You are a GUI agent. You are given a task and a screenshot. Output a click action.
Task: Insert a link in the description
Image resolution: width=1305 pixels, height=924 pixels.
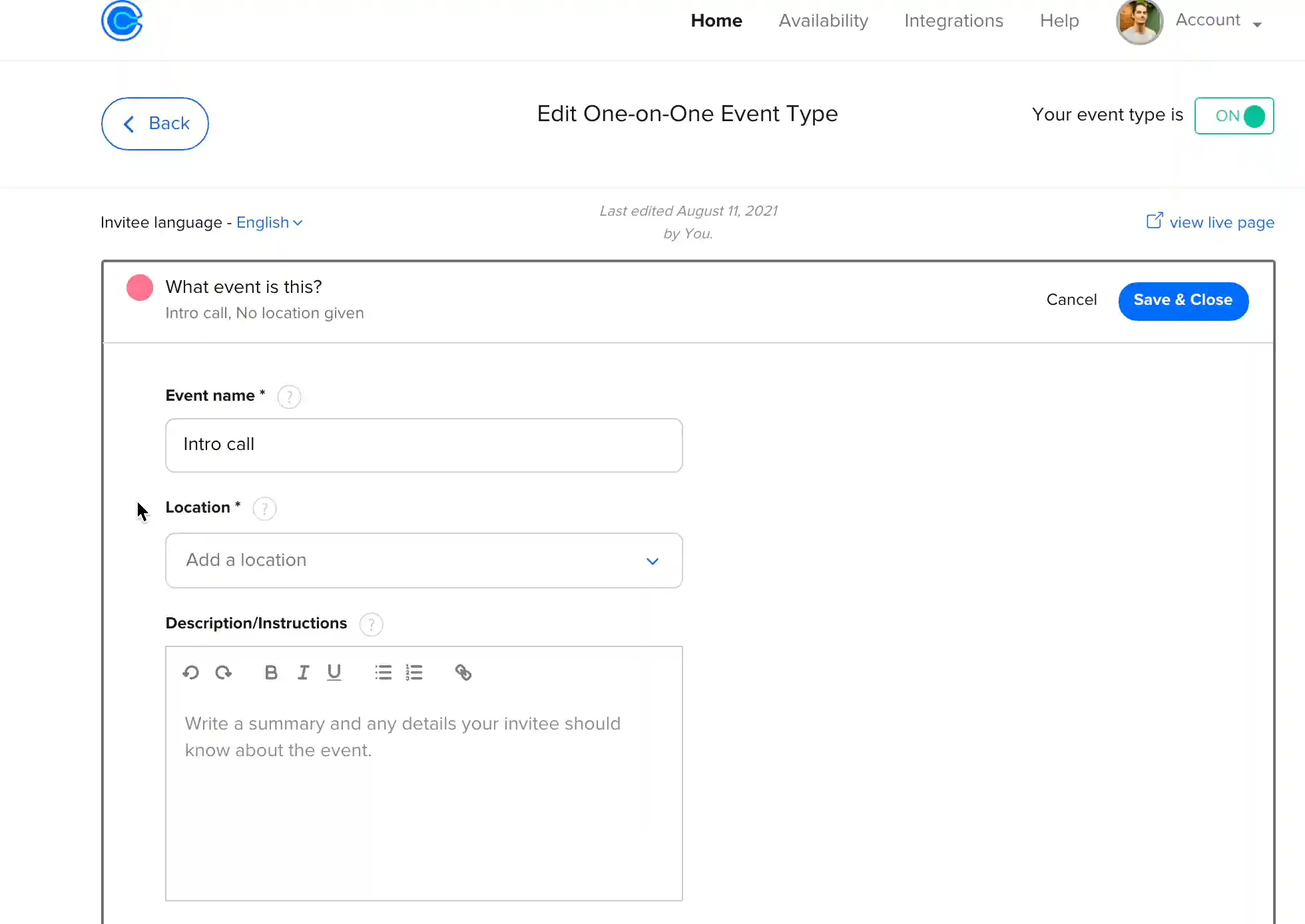coord(463,672)
